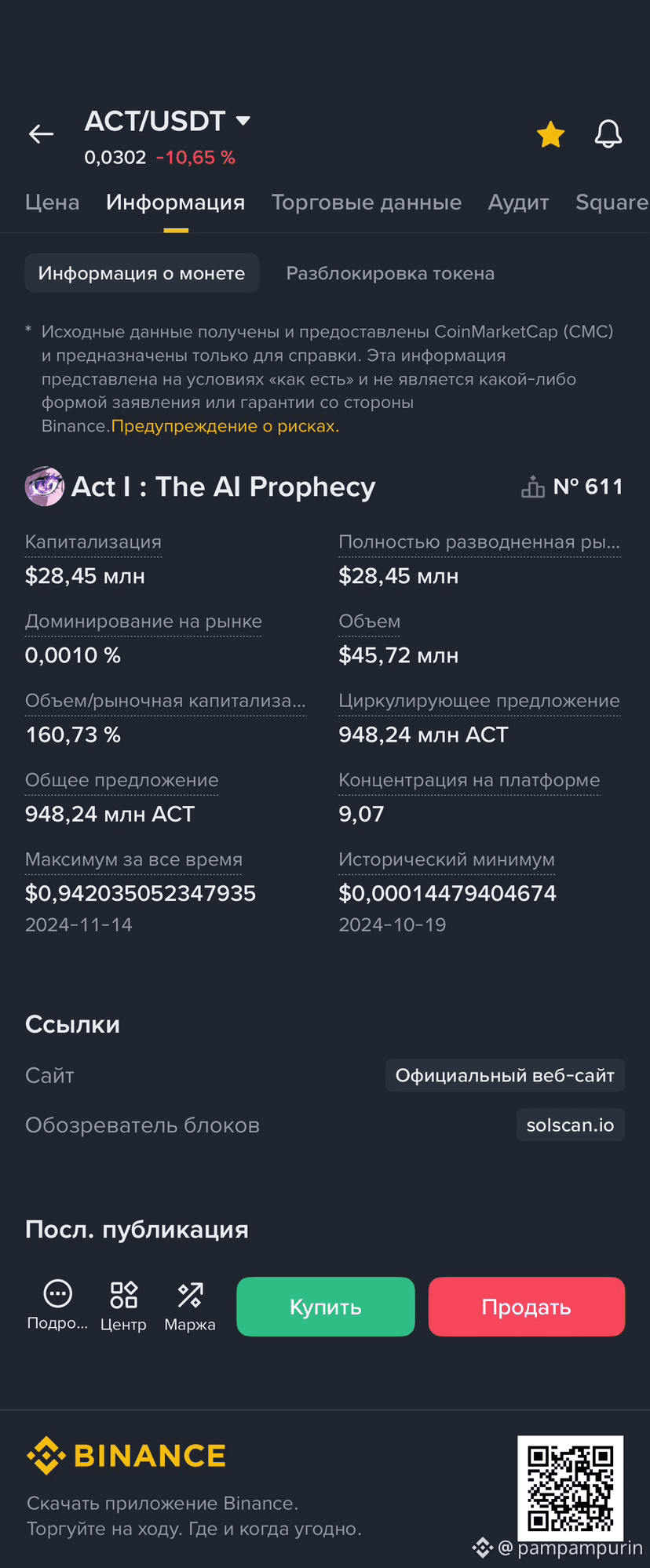The width and height of the screenshot is (650, 1568).
Task: Tap the Act I token avatar icon
Action: point(45,487)
